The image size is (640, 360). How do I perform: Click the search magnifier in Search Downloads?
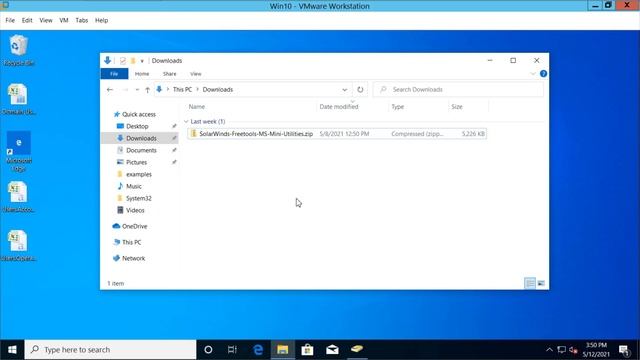(383, 89)
